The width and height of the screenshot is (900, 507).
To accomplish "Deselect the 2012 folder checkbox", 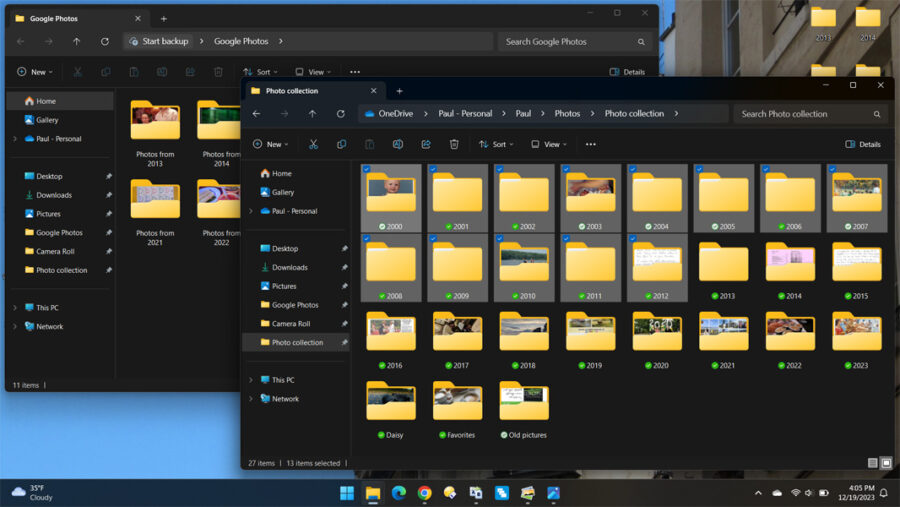I will [632, 240].
